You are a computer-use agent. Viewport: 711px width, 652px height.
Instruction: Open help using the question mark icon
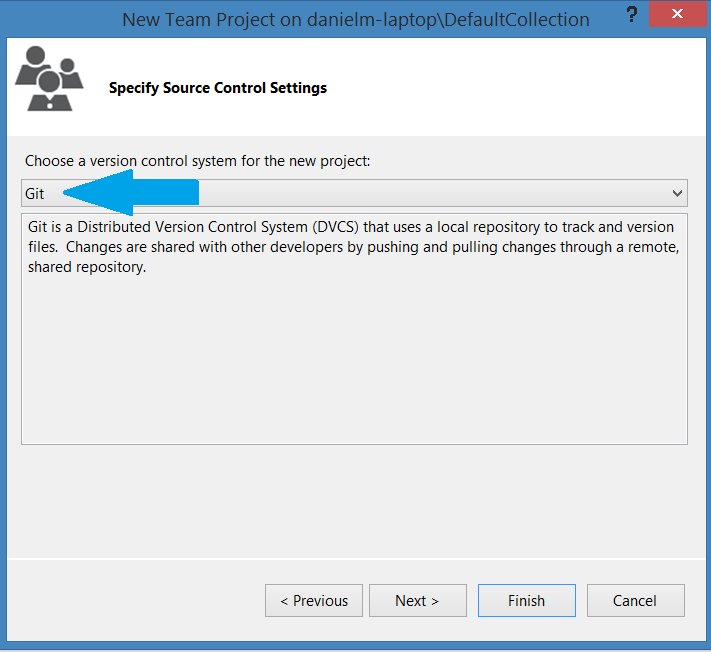click(x=632, y=15)
